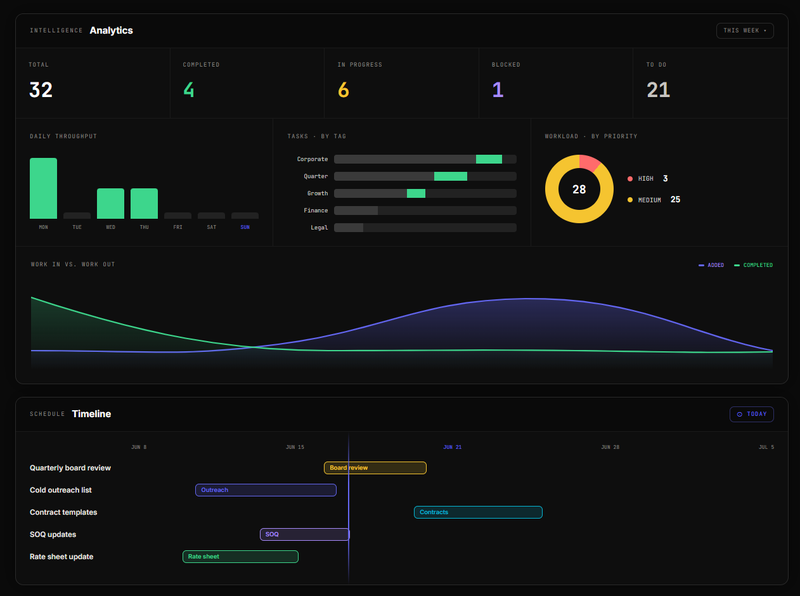Click the Contracts timeline bar
Screen dimensions: 800x596
click(x=478, y=512)
